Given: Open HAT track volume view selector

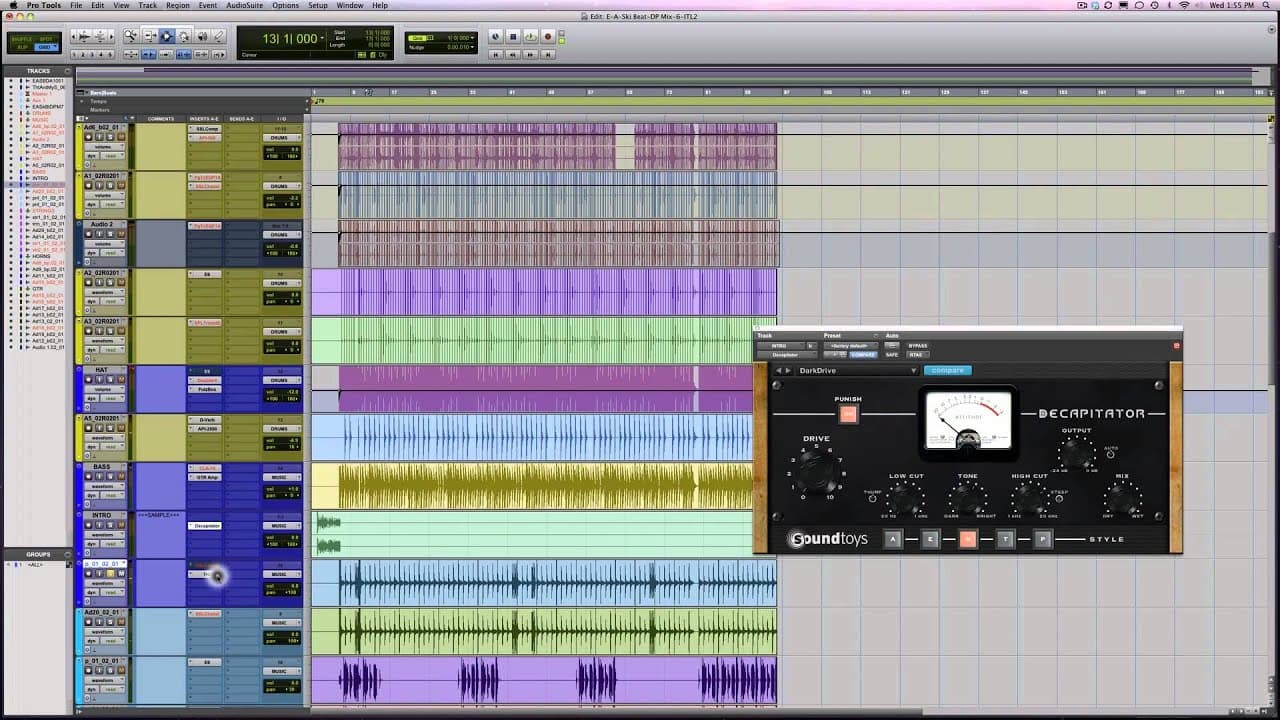Looking at the screenshot, I should (x=104, y=390).
